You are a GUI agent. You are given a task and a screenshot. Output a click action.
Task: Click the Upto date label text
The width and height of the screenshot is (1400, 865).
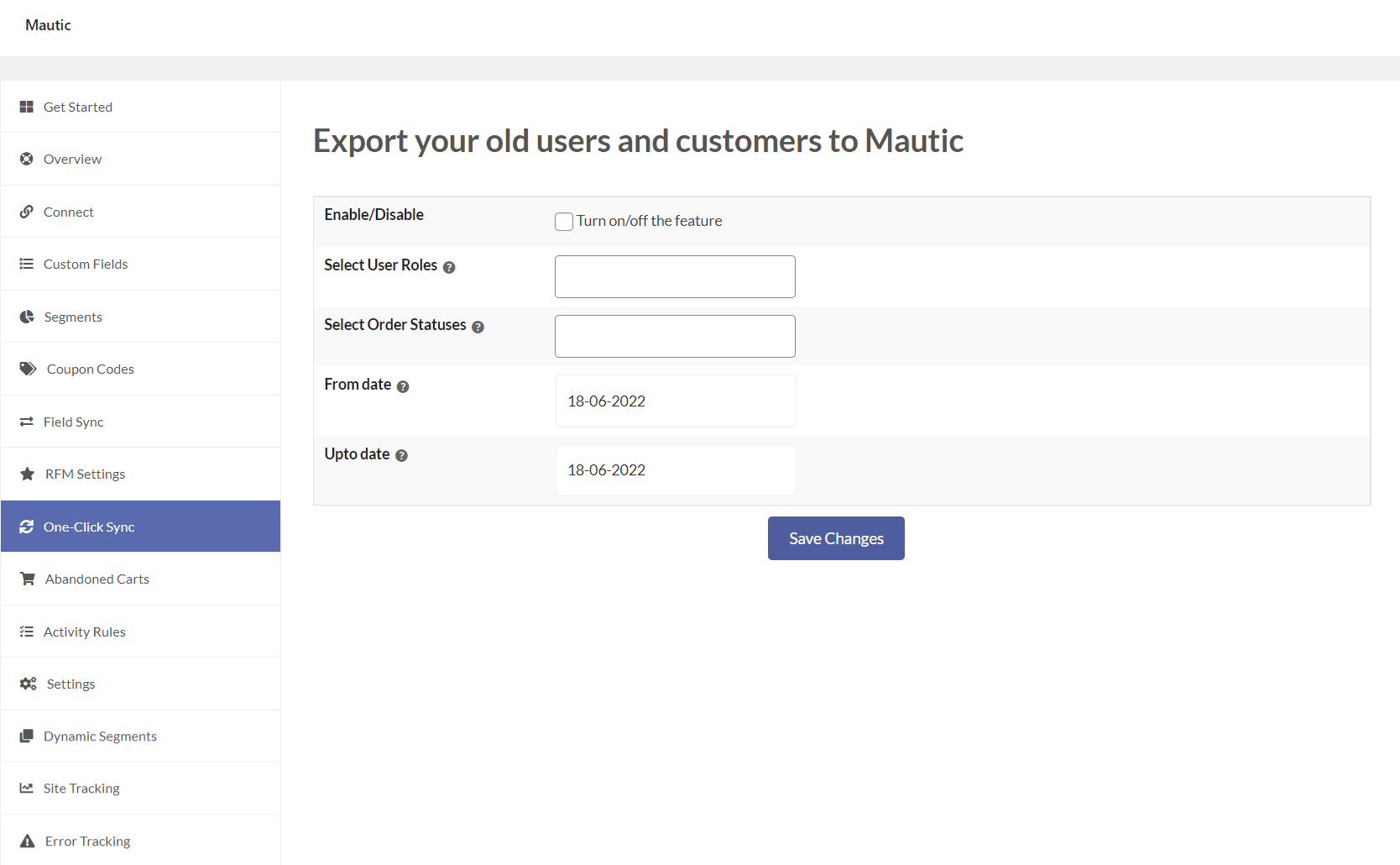click(x=357, y=454)
